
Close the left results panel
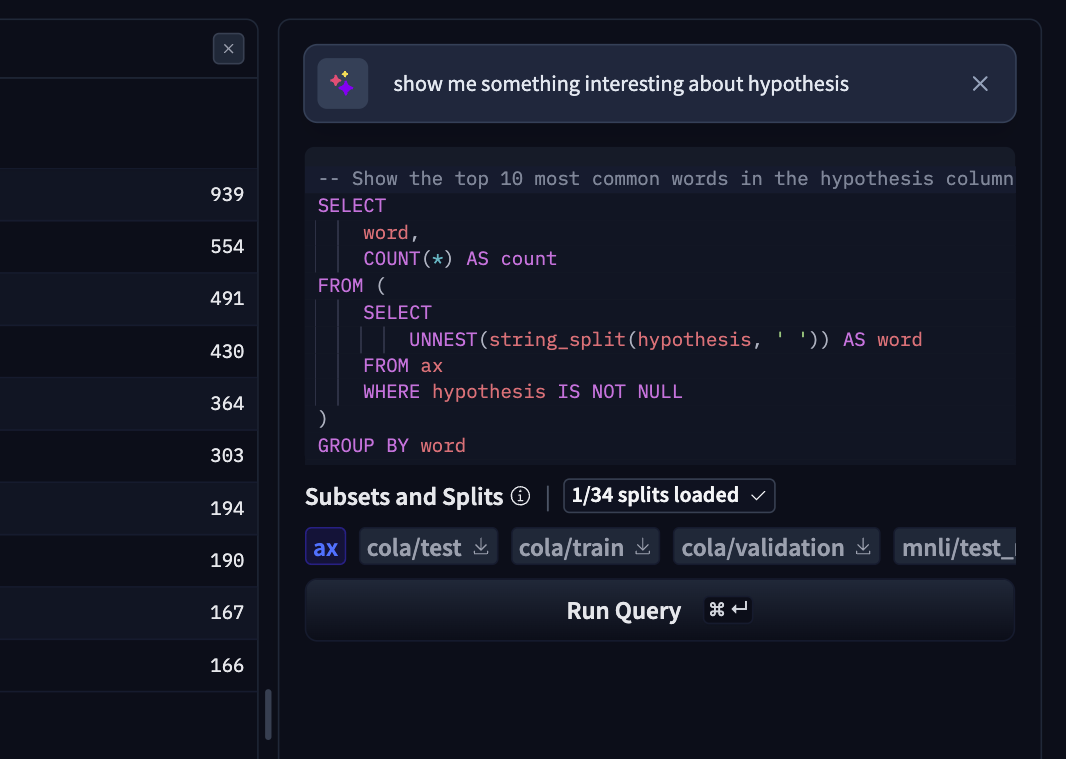[x=228, y=48]
